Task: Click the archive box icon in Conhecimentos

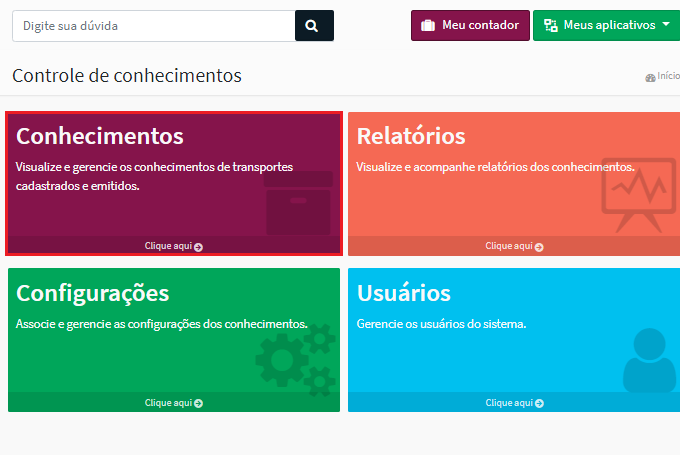Action: tap(298, 203)
